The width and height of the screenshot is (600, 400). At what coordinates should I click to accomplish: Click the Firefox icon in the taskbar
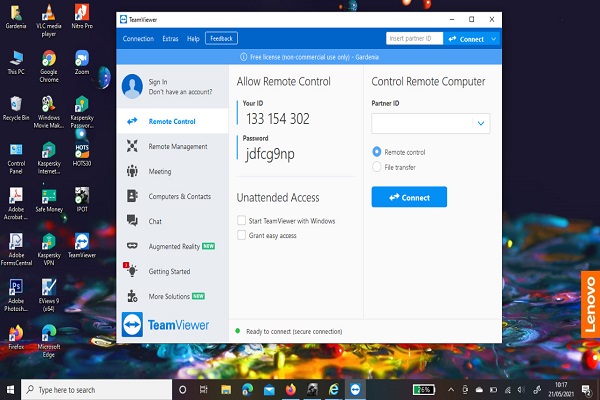[291, 390]
